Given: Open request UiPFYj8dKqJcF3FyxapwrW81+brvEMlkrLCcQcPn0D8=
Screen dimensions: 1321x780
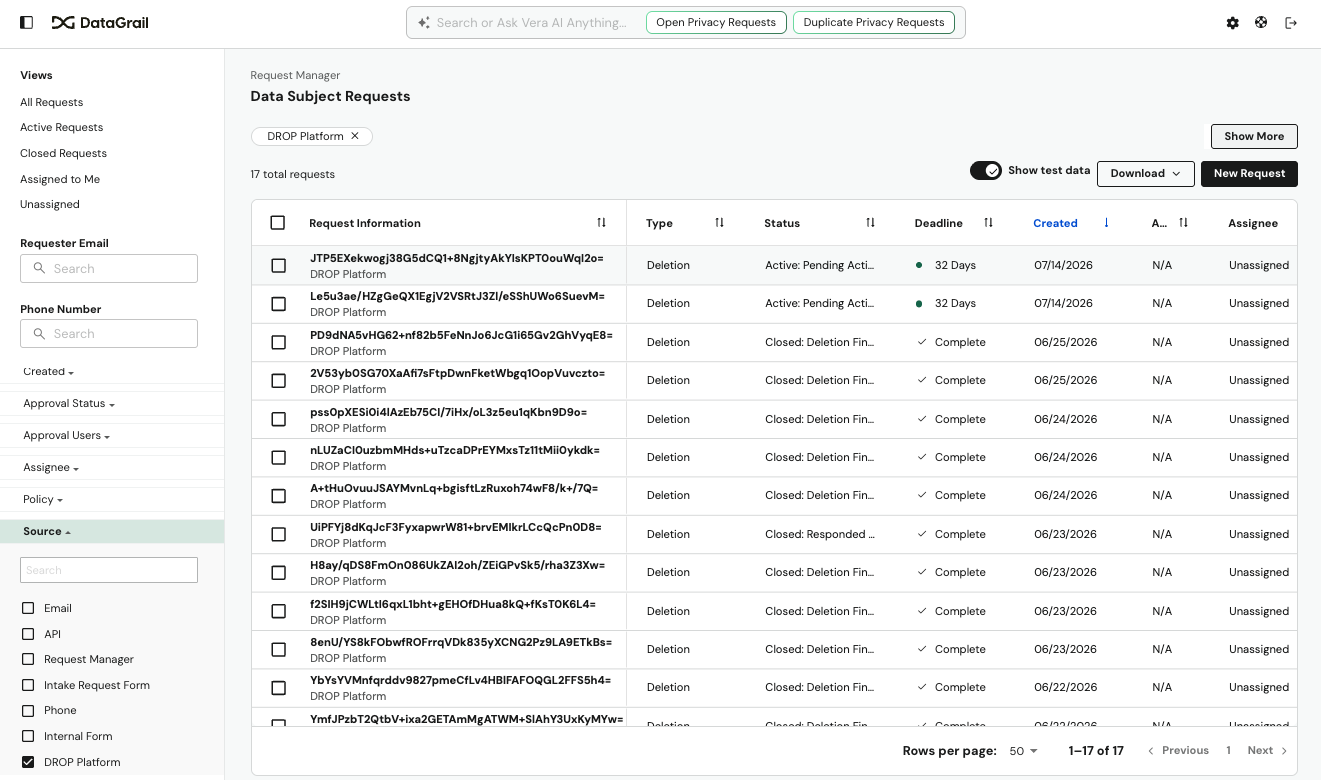Looking at the screenshot, I should 456,527.
